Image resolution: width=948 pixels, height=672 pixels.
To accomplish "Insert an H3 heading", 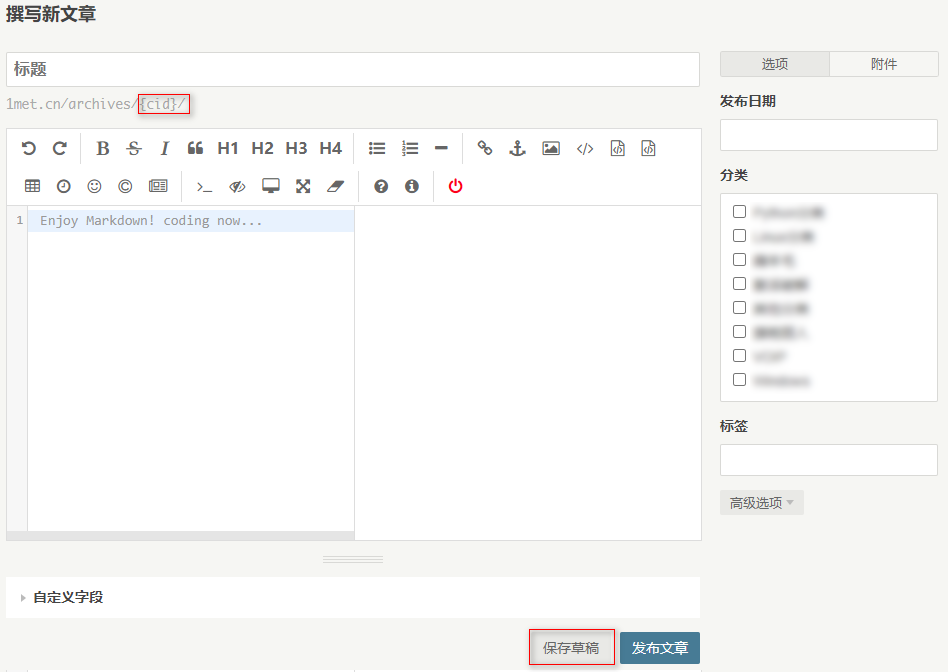I will pyautogui.click(x=296, y=148).
